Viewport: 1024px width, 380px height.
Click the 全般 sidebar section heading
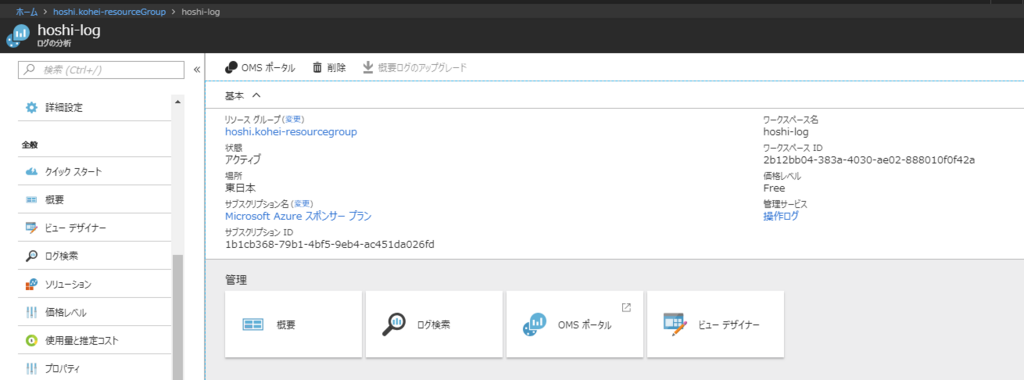(29, 144)
